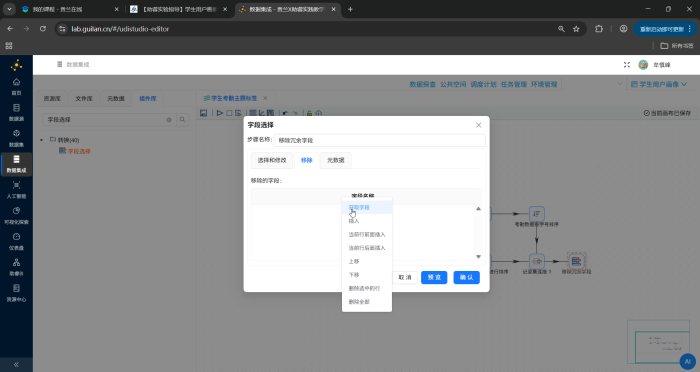
Task: Go to 首页 in the sidebar
Action: [16, 87]
